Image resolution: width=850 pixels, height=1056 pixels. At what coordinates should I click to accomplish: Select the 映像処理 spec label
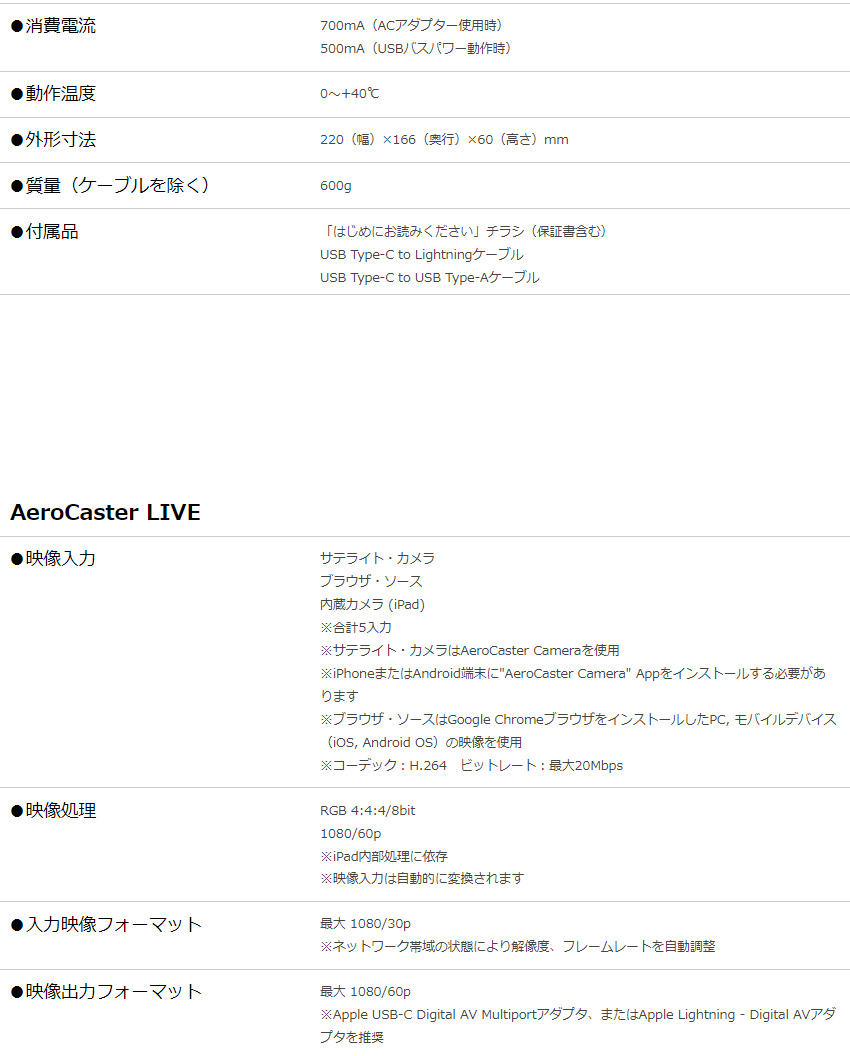tap(53, 810)
